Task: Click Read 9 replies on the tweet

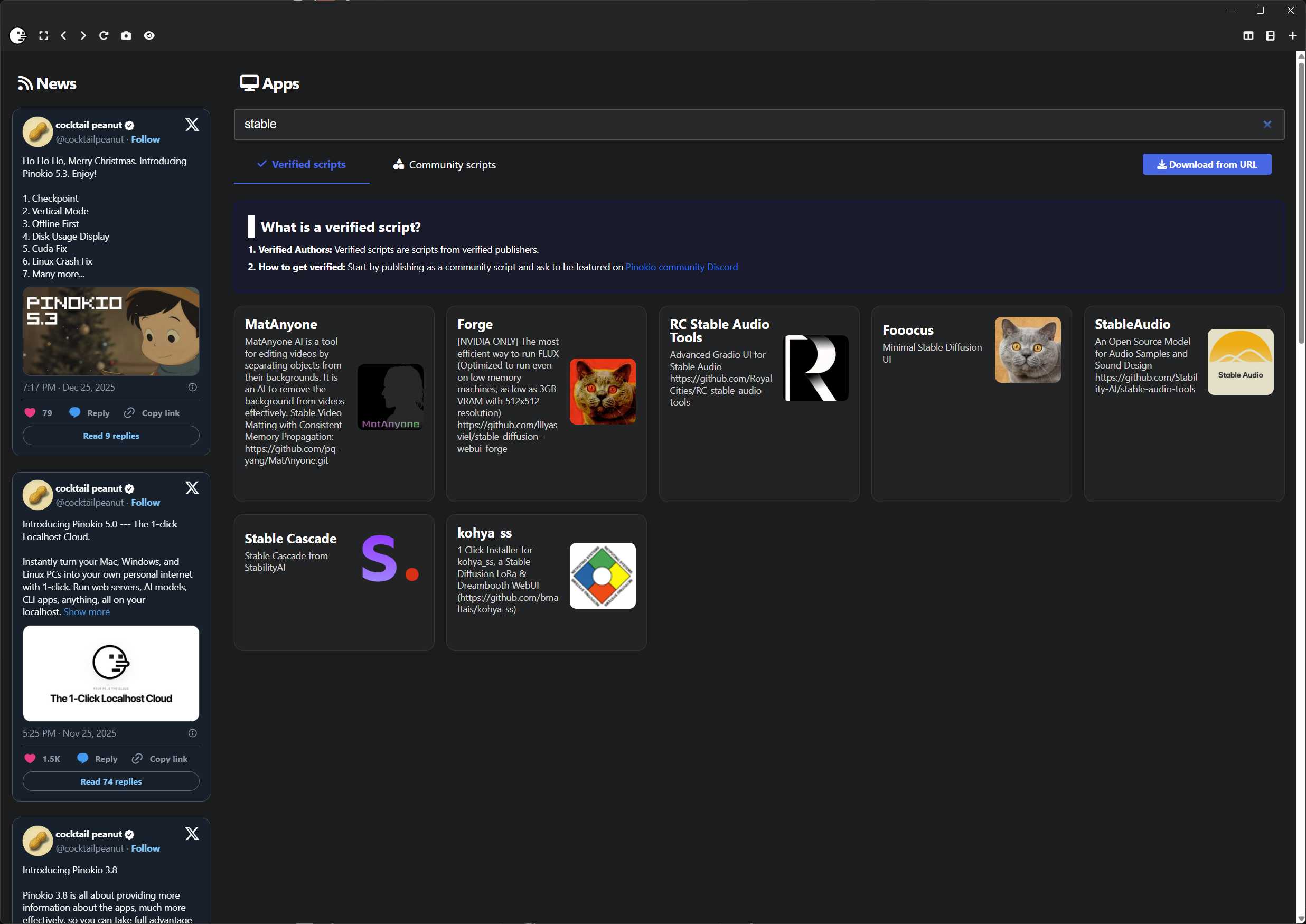Action: pyautogui.click(x=111, y=436)
